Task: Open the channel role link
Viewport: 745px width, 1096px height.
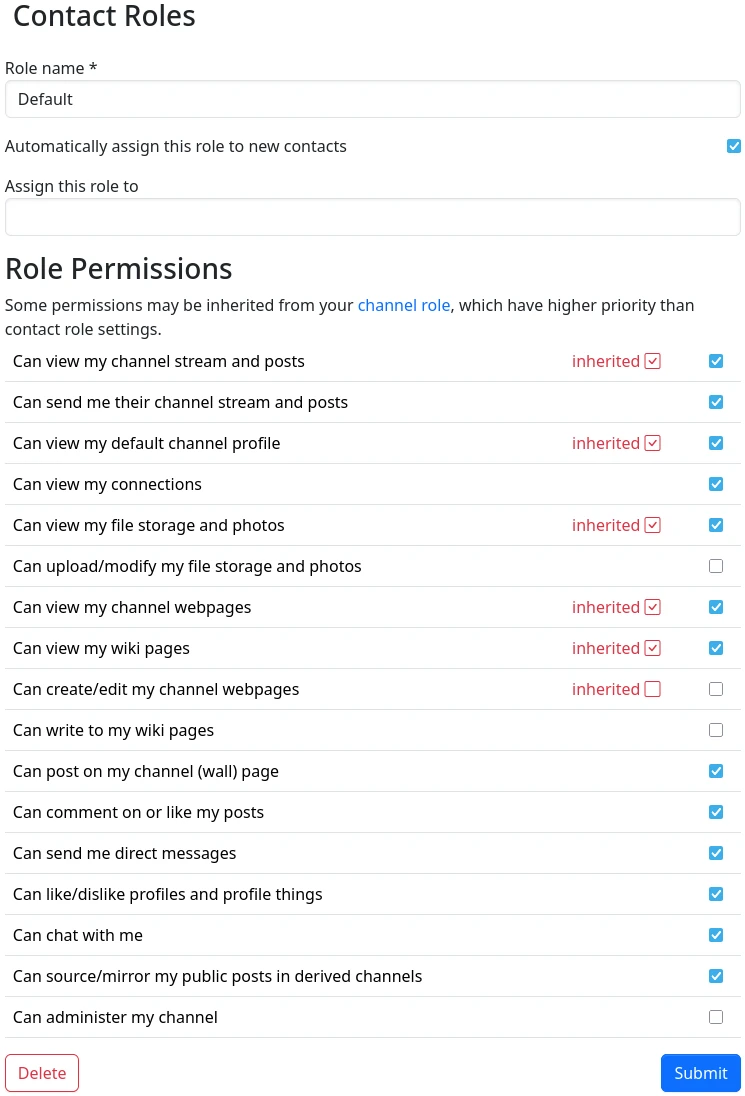Action: point(404,305)
